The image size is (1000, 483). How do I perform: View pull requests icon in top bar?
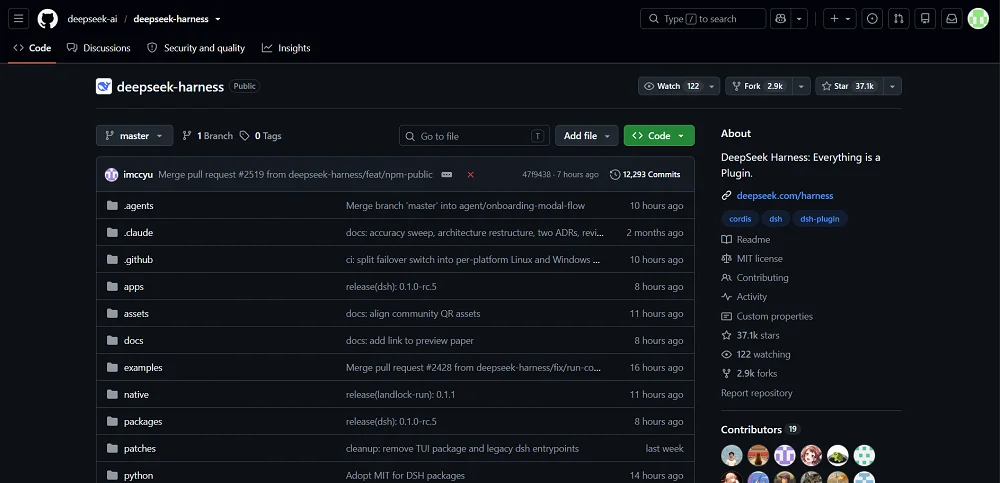899,19
